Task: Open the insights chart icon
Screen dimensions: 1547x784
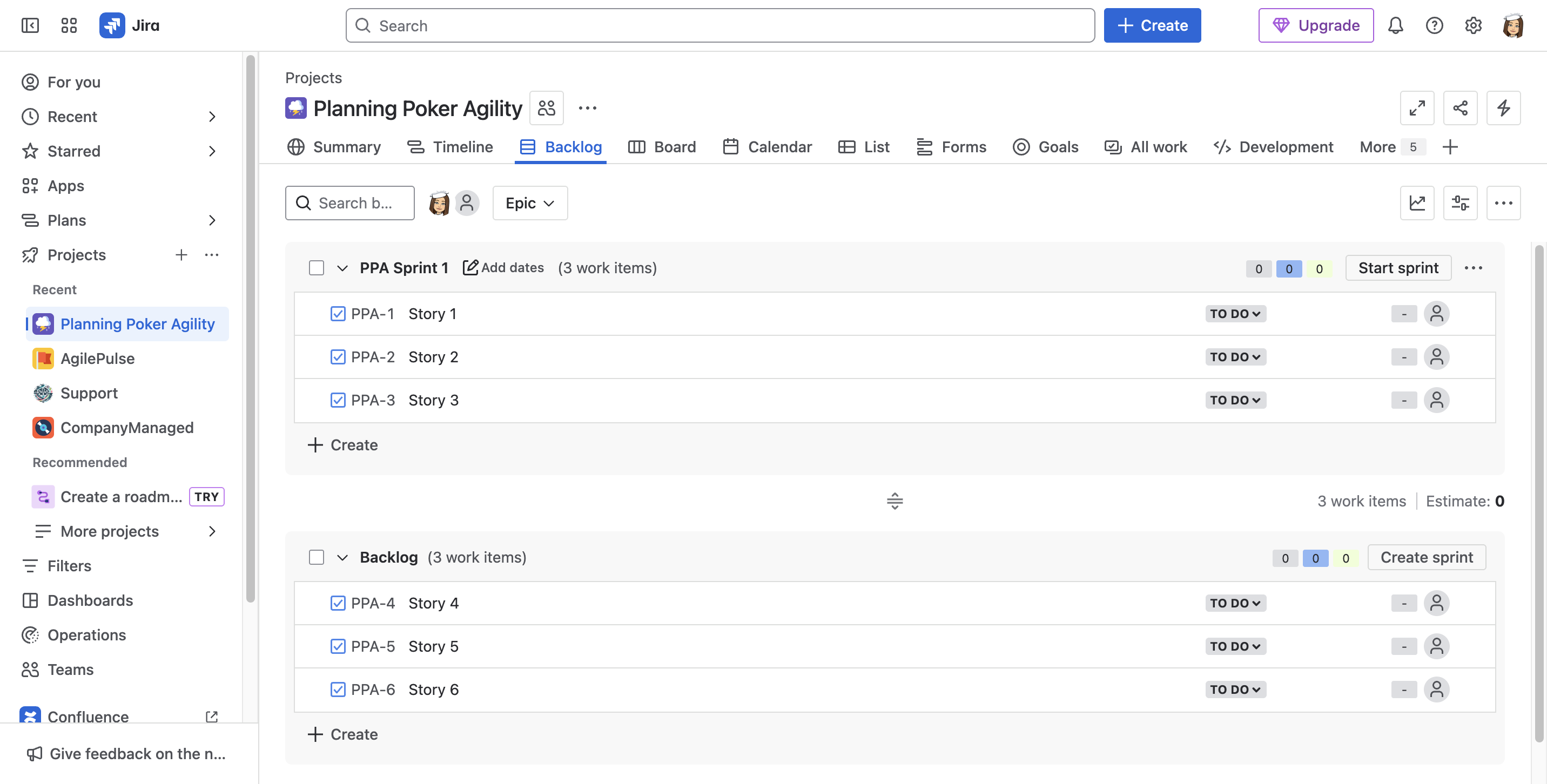Action: [x=1417, y=203]
